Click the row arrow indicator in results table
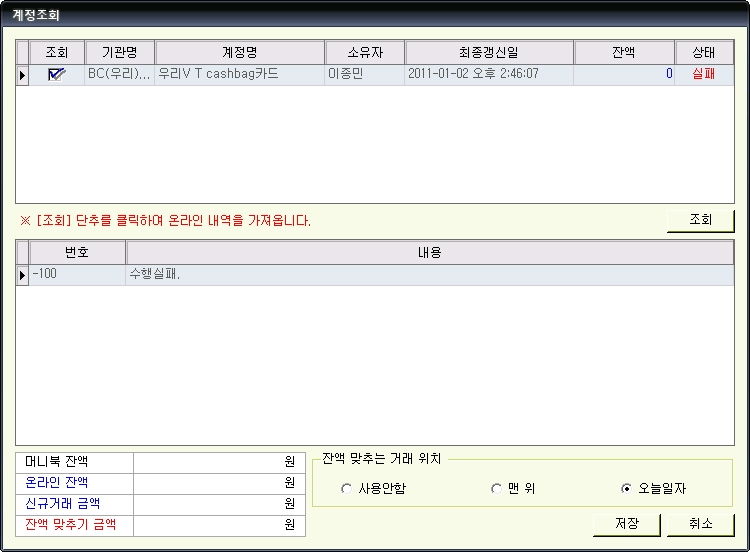The image size is (750, 552). click(x=23, y=275)
